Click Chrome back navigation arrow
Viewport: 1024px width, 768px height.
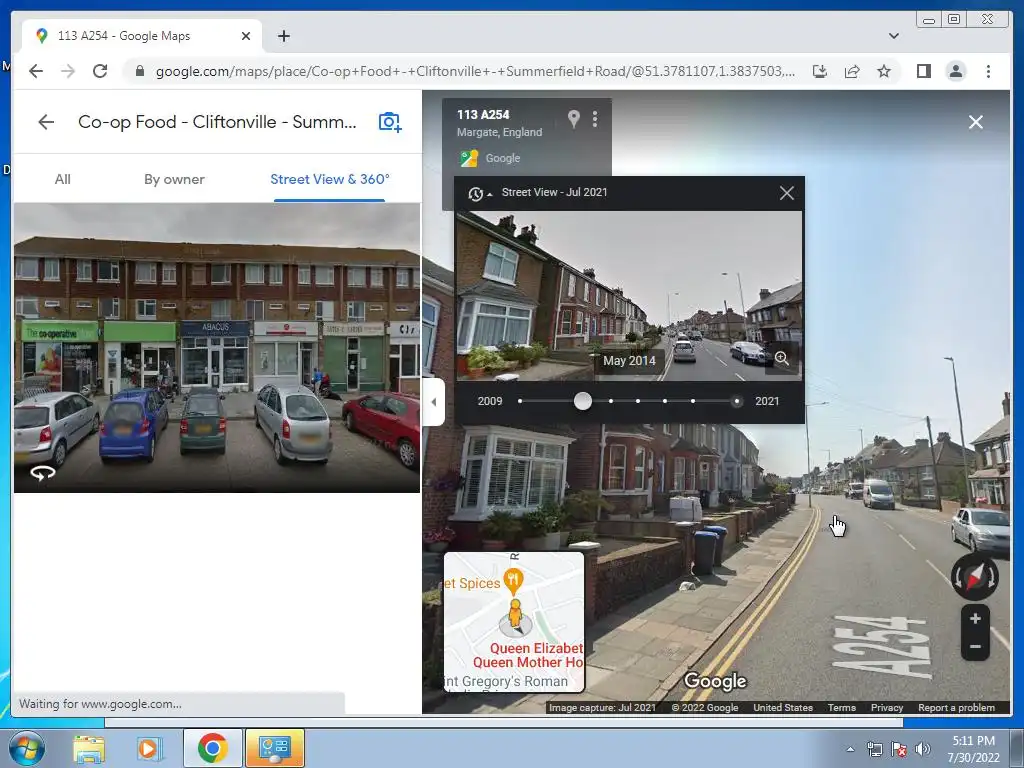coord(36,71)
